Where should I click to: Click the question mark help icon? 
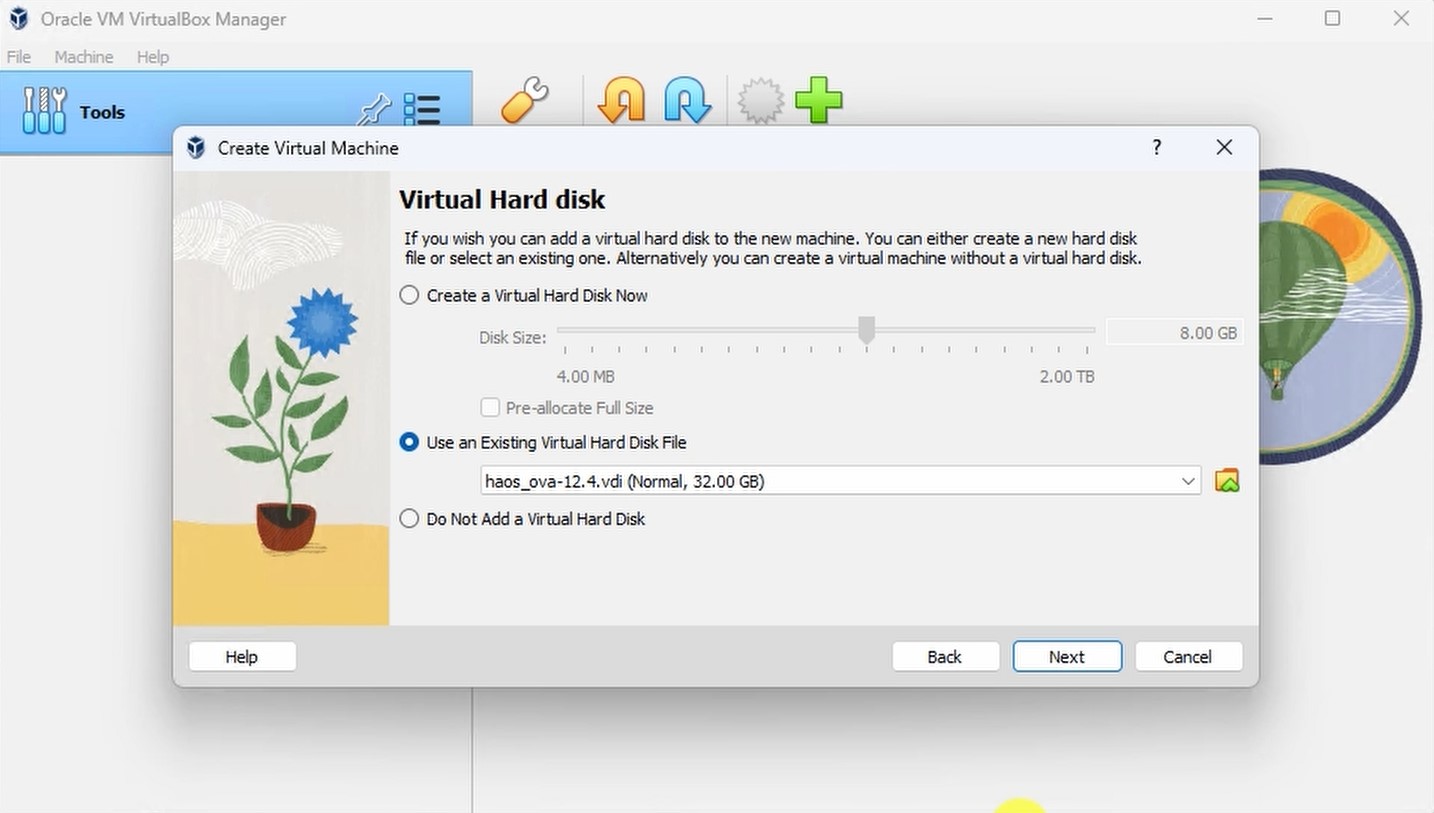click(x=1156, y=147)
